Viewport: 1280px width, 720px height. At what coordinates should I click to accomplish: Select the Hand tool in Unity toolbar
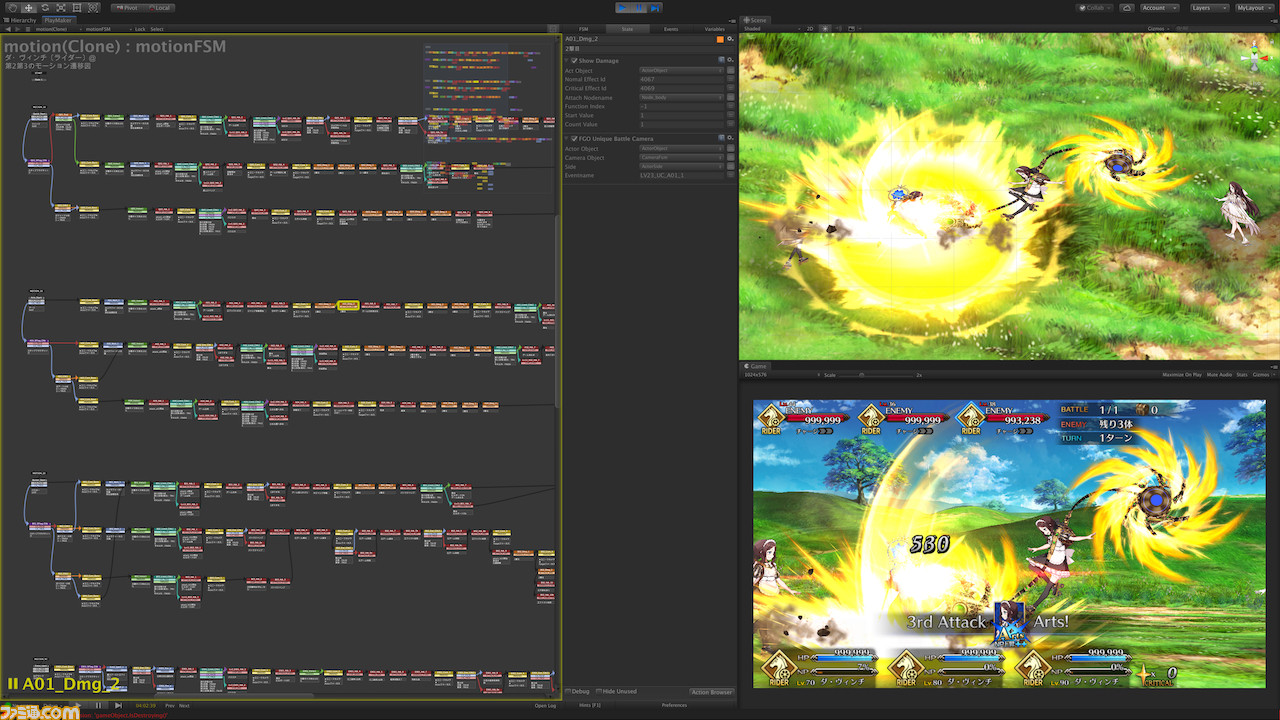pyautogui.click(x=11, y=7)
